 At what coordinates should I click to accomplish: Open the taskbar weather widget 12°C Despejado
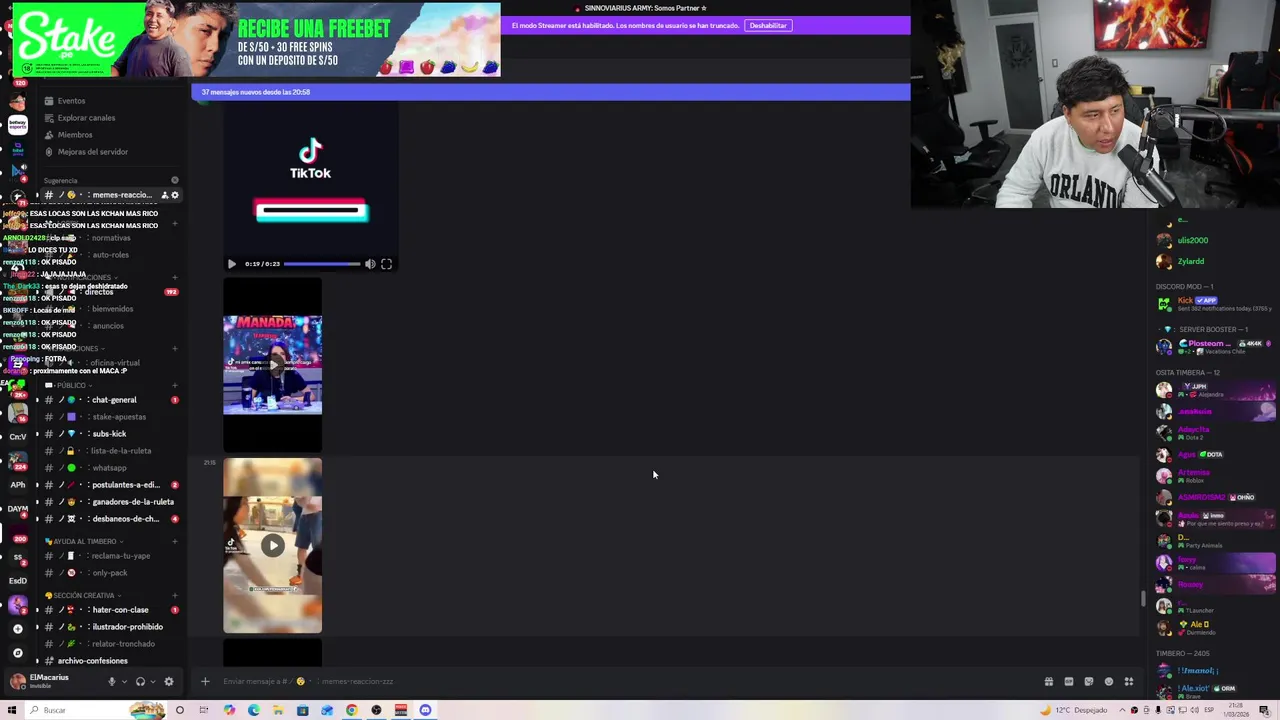(x=1076, y=710)
